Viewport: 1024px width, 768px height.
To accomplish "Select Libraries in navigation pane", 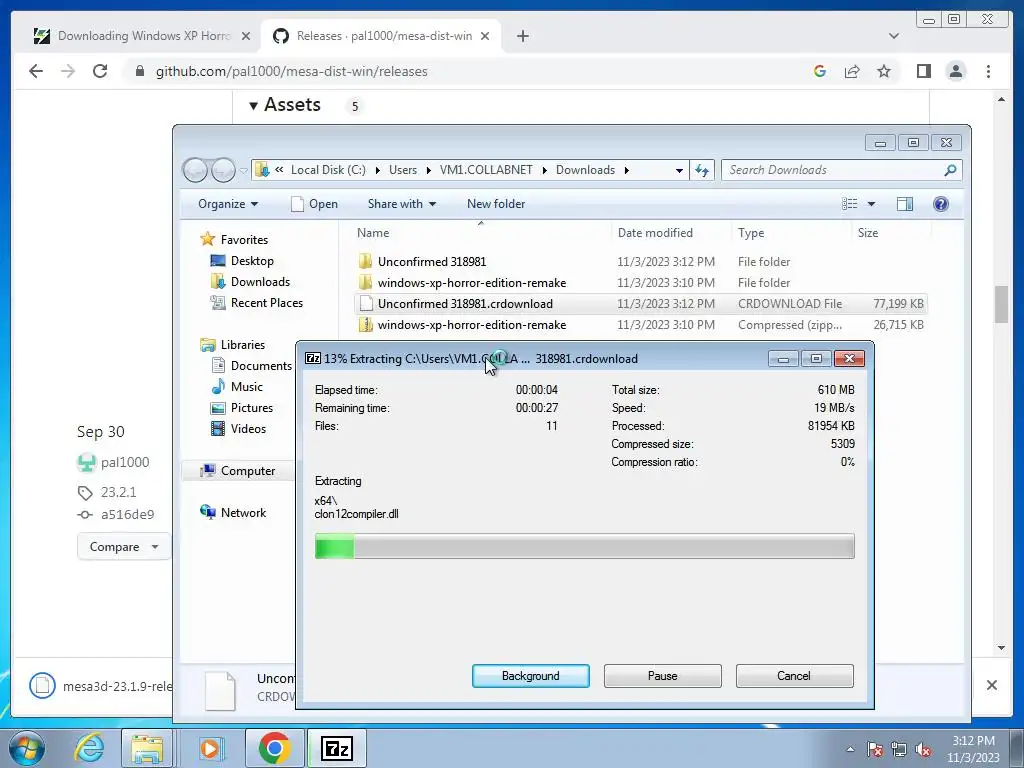I will [242, 345].
